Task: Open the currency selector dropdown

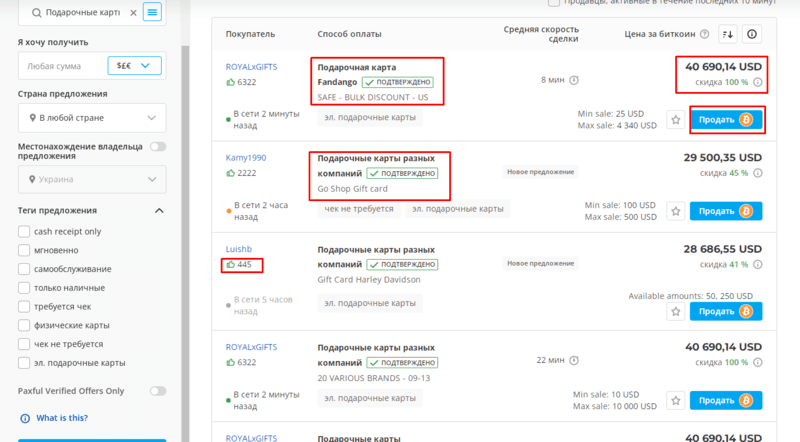Action: point(134,66)
